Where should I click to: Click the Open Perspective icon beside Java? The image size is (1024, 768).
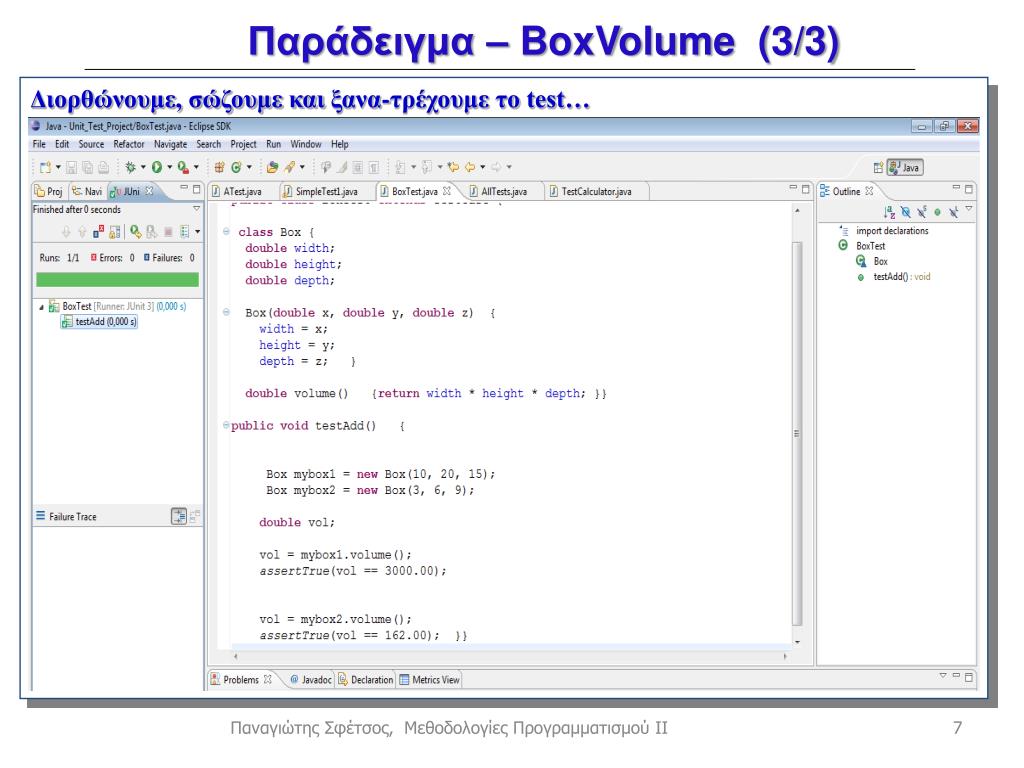[878, 168]
